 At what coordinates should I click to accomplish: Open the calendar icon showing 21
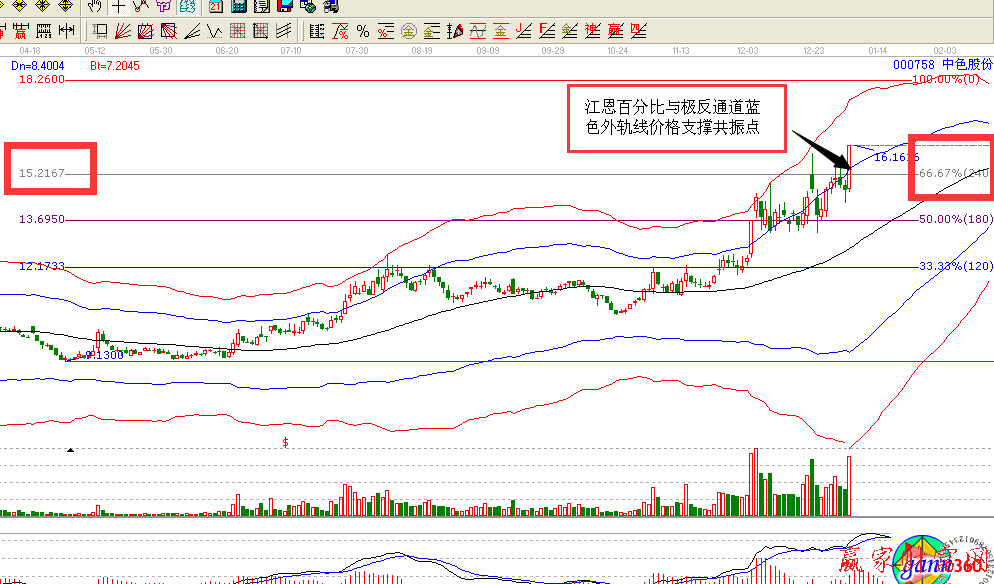point(215,6)
